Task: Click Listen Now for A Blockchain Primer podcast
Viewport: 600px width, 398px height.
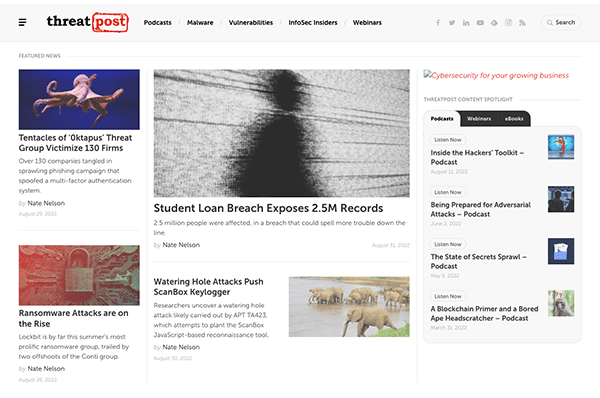Action: click(x=448, y=296)
